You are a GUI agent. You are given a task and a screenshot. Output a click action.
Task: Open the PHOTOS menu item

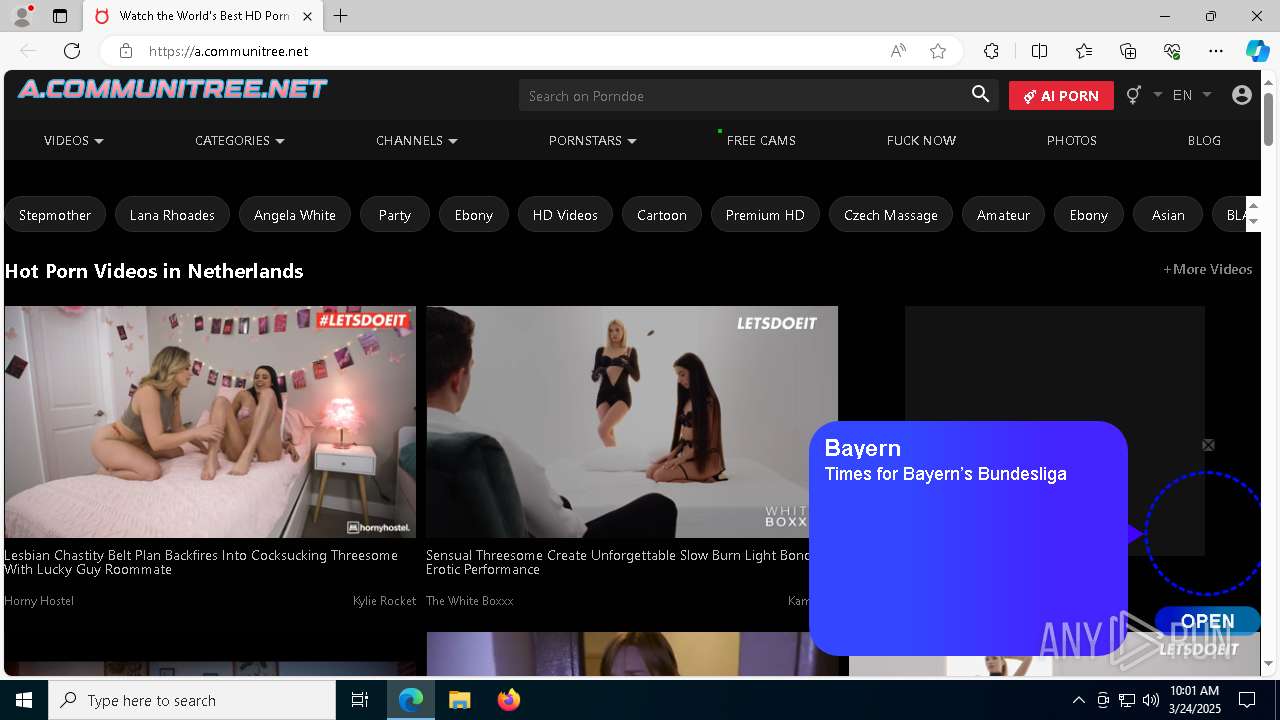(x=1072, y=141)
